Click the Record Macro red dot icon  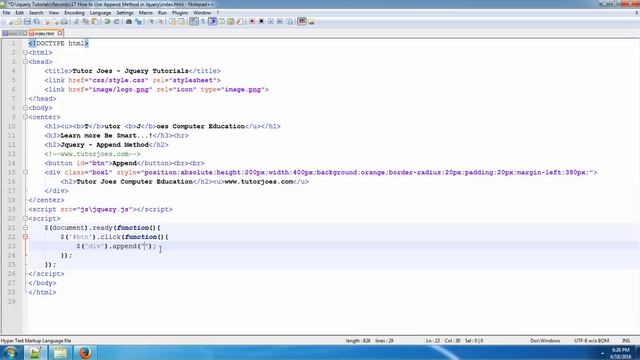252,22
